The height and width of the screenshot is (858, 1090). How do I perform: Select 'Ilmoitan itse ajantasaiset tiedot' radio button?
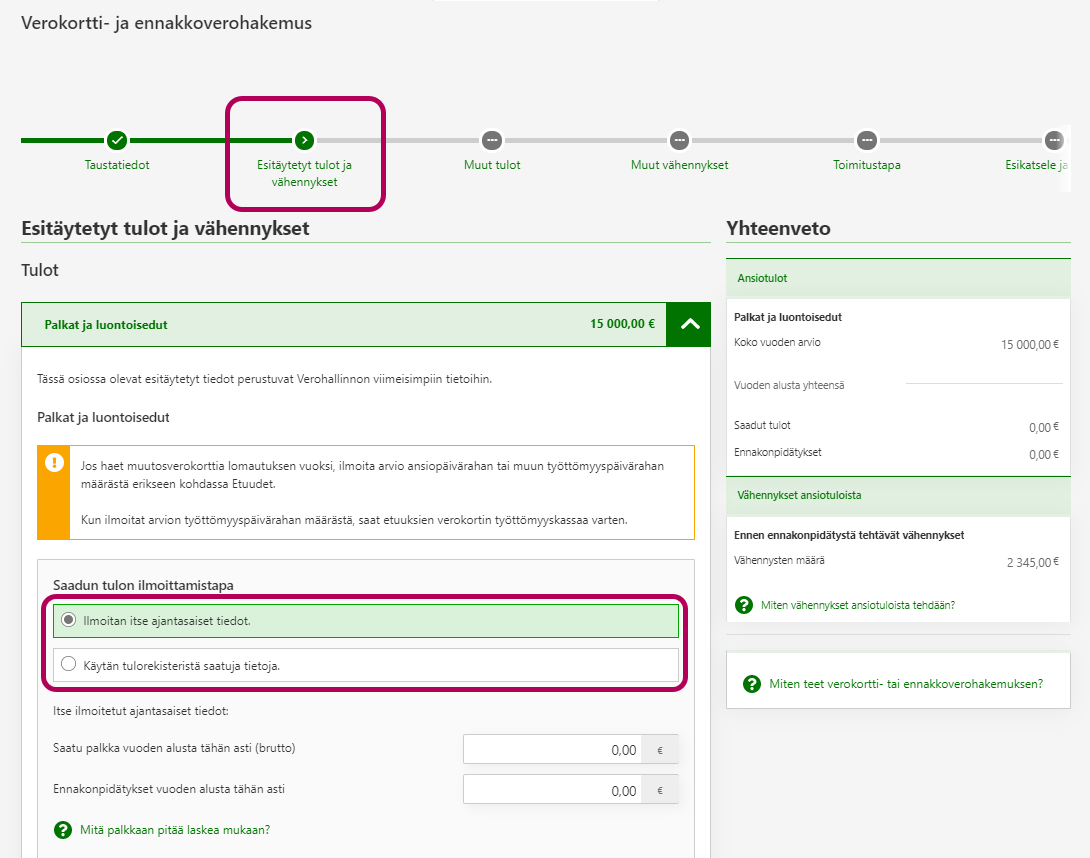click(68, 620)
